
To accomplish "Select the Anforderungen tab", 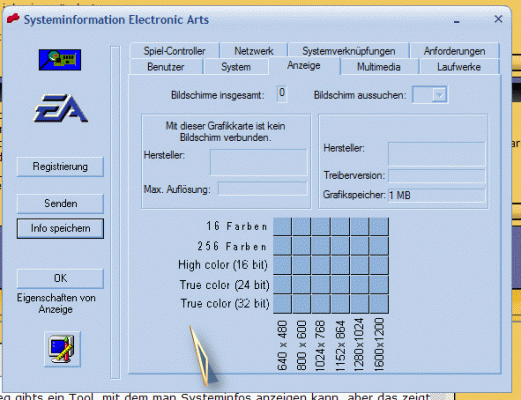I will [x=455, y=51].
